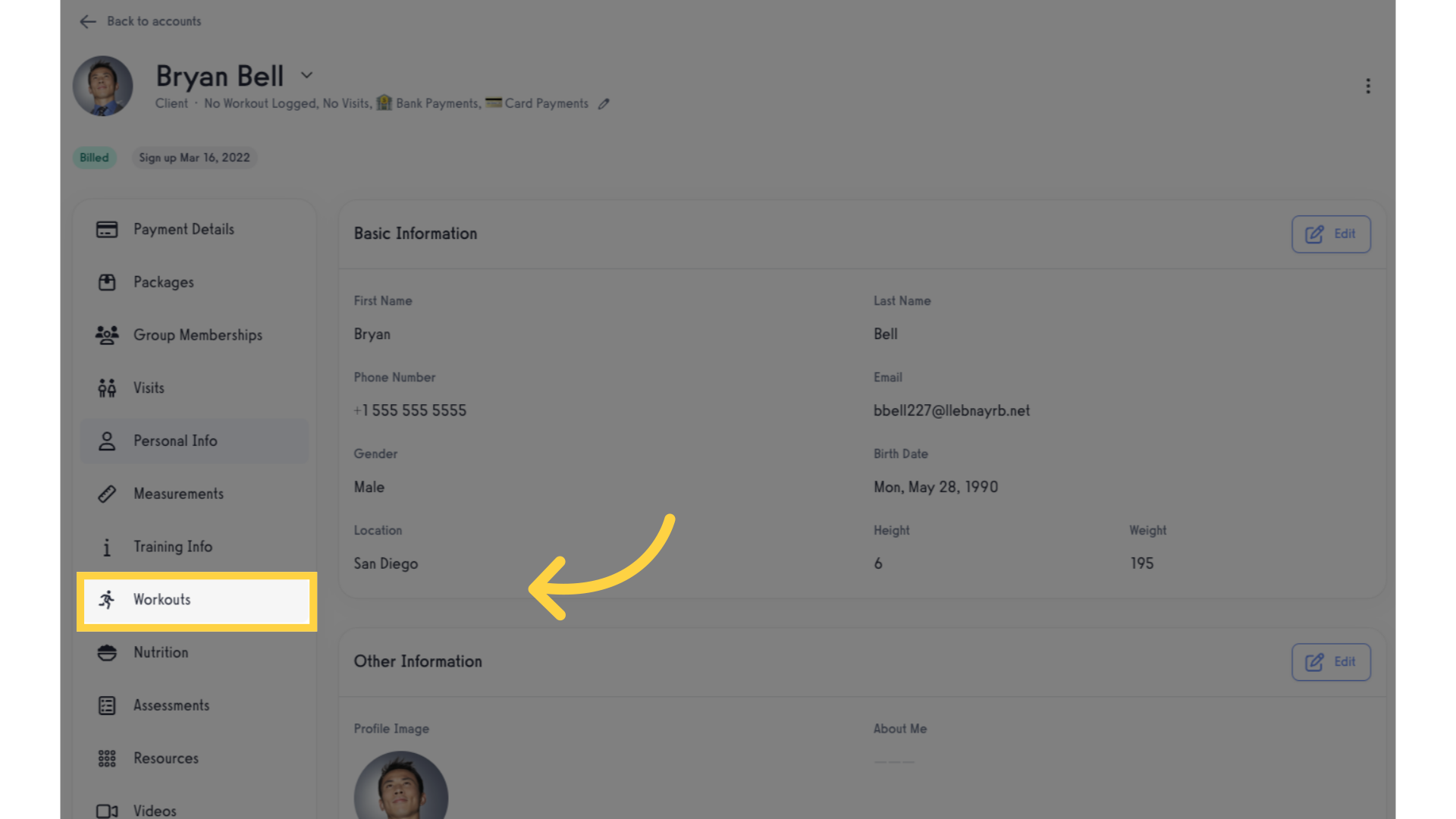Click the Bryan Bell name heading
This screenshot has width=1456, height=819.
pyautogui.click(x=220, y=77)
